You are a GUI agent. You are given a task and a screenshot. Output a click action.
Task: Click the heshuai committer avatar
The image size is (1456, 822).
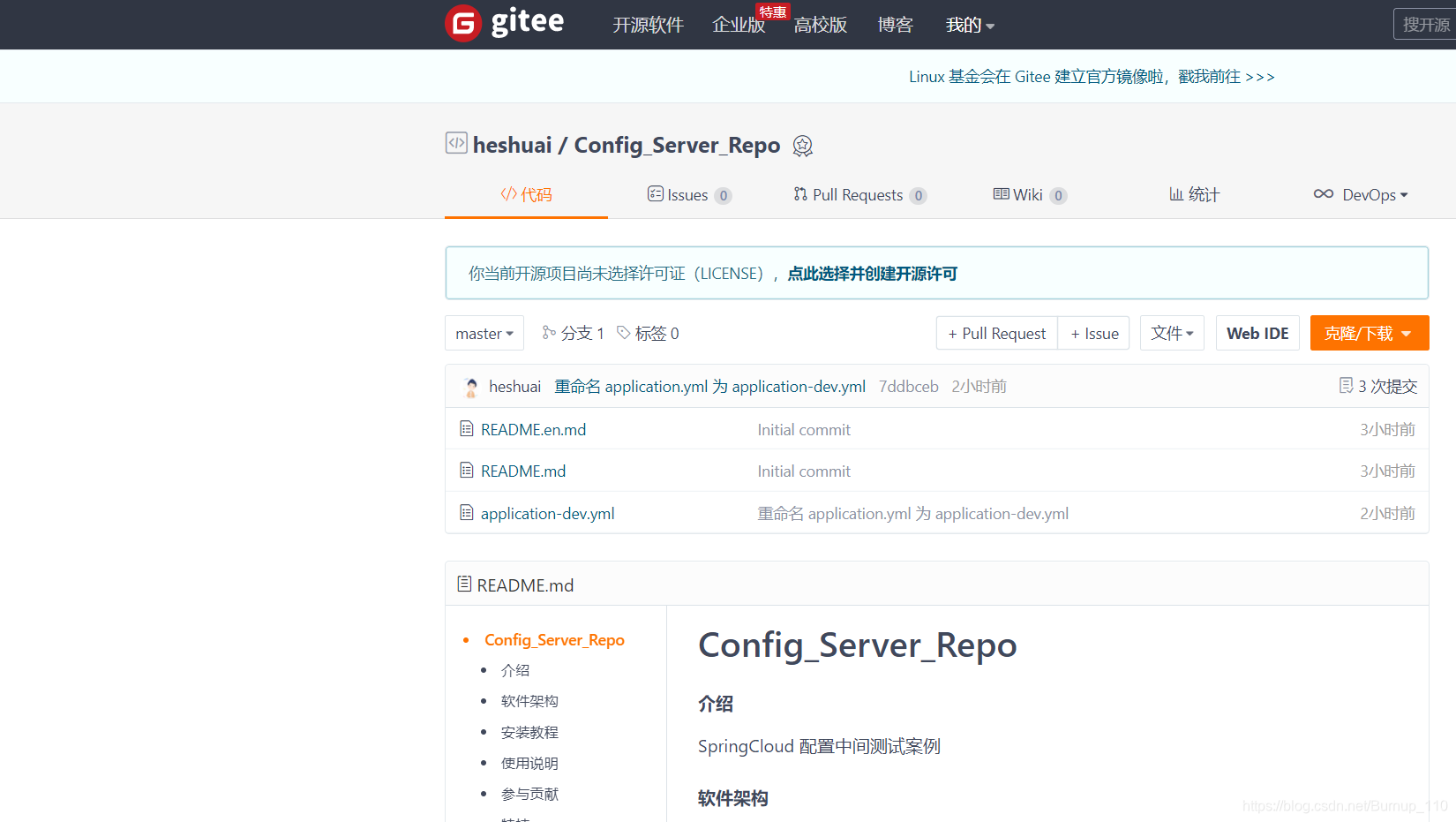click(471, 387)
